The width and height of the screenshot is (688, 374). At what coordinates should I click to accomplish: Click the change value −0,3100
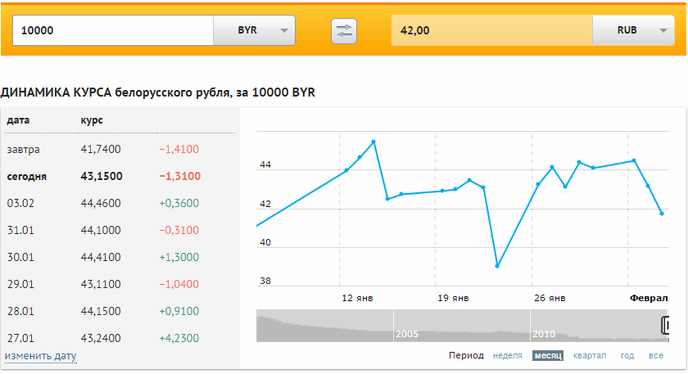tap(179, 230)
